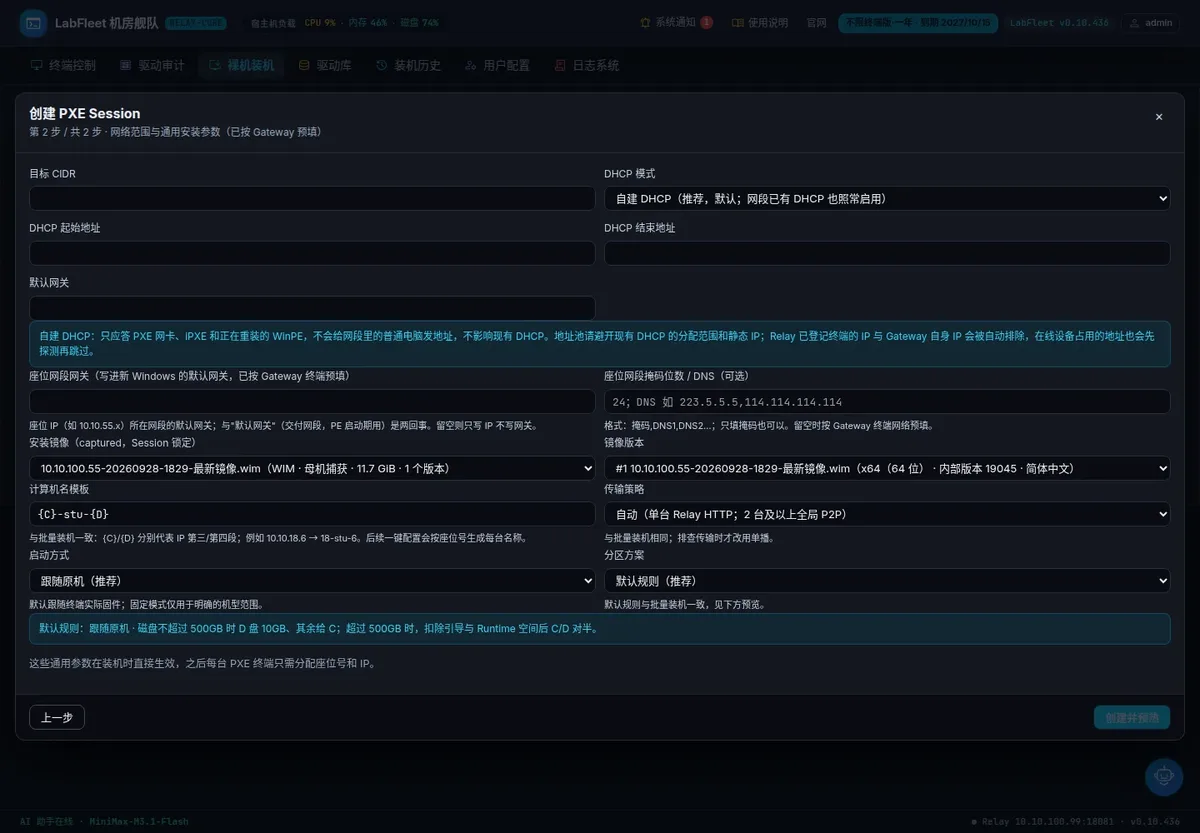Click the bell icon for 系统通知
The height and width of the screenshot is (833, 1200).
pos(645,22)
